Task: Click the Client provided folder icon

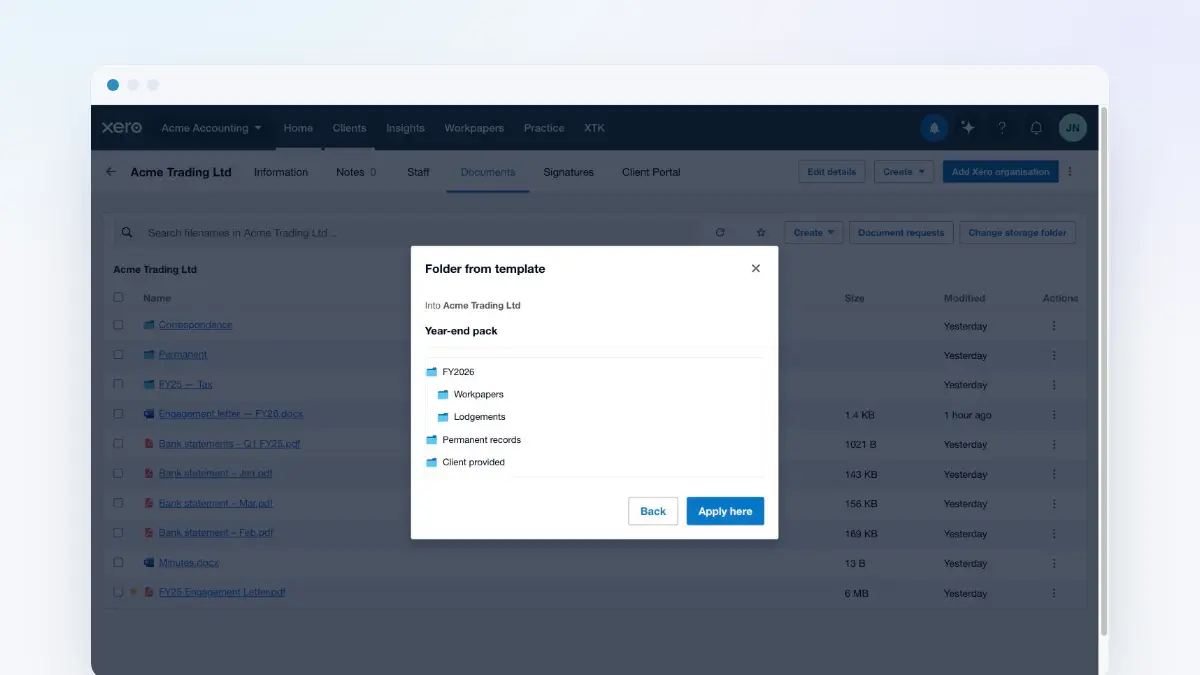Action: click(432, 462)
